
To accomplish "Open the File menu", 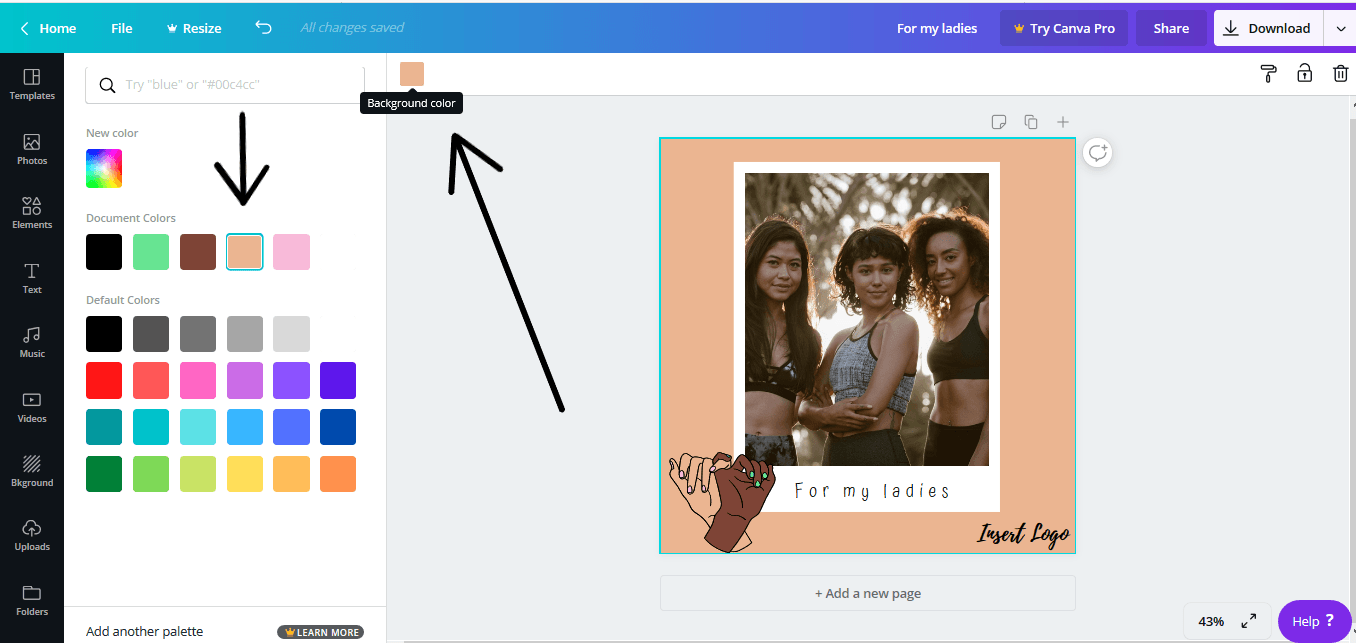I will 122,28.
